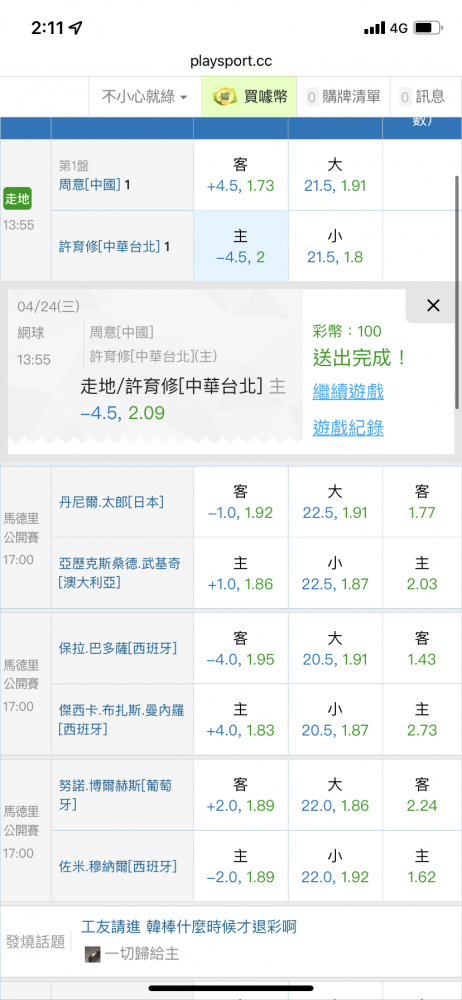Click the 遊戲紀錄 link
The height and width of the screenshot is (1000, 462).
point(348,428)
